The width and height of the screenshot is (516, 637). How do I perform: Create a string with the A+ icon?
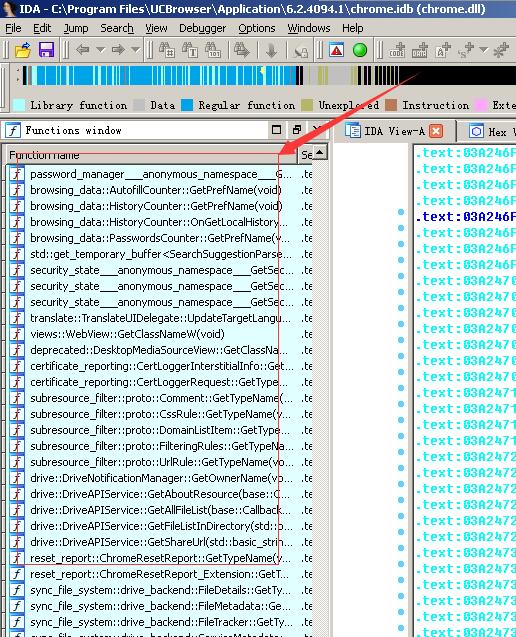click(x=443, y=50)
